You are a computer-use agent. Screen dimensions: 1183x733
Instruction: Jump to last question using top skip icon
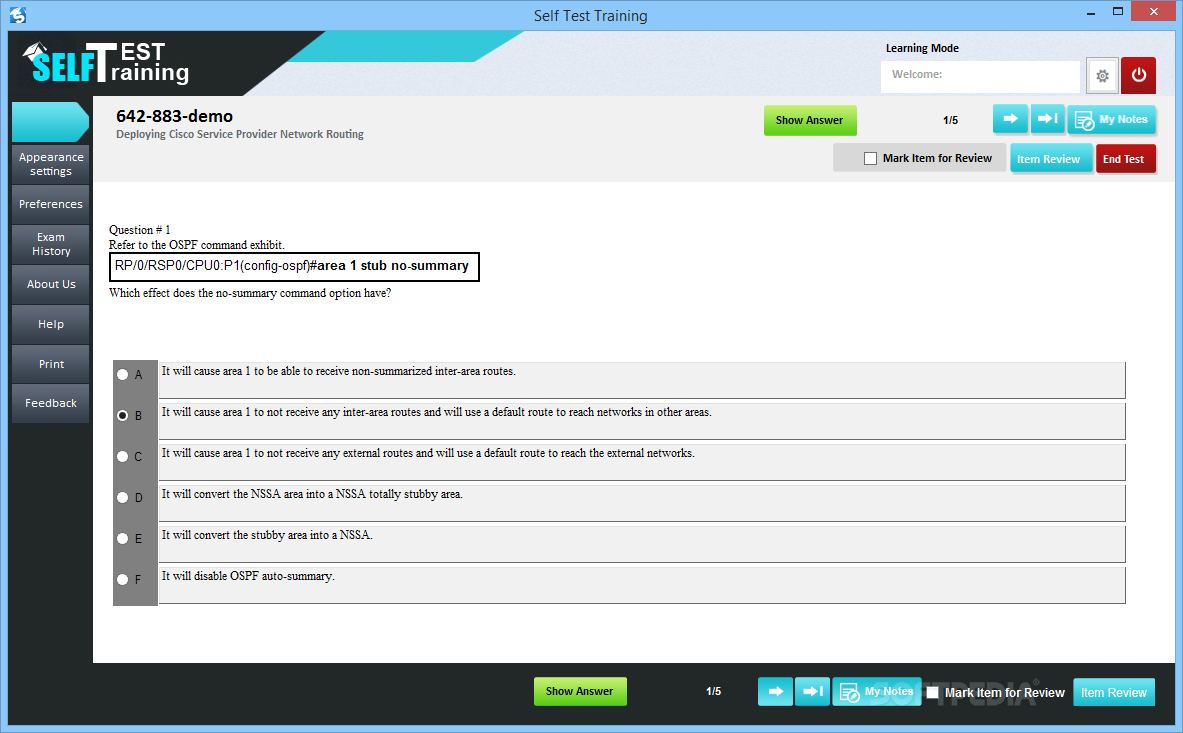1047,119
